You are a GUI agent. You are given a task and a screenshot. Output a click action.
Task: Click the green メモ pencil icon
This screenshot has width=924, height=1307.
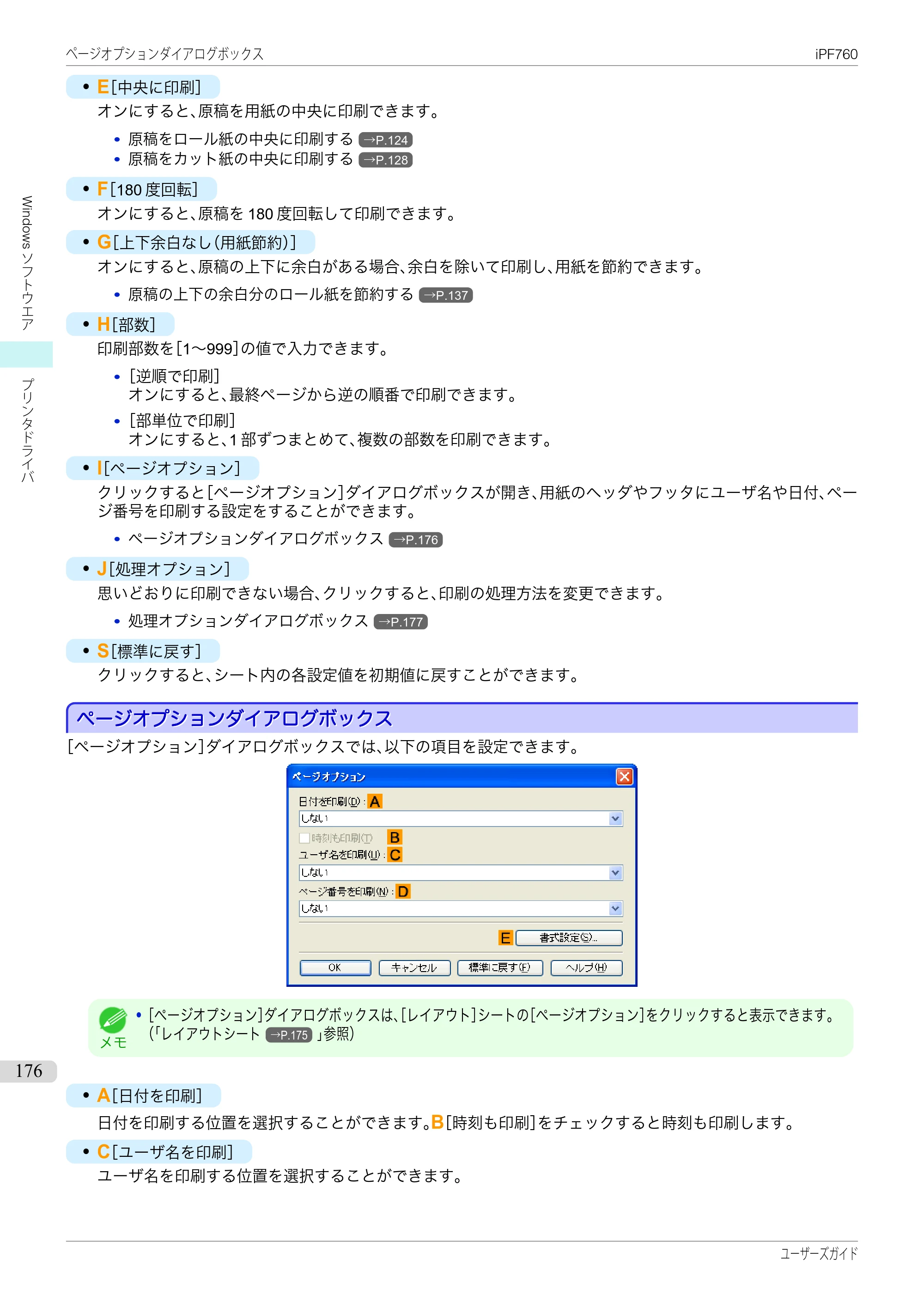pos(113,1020)
